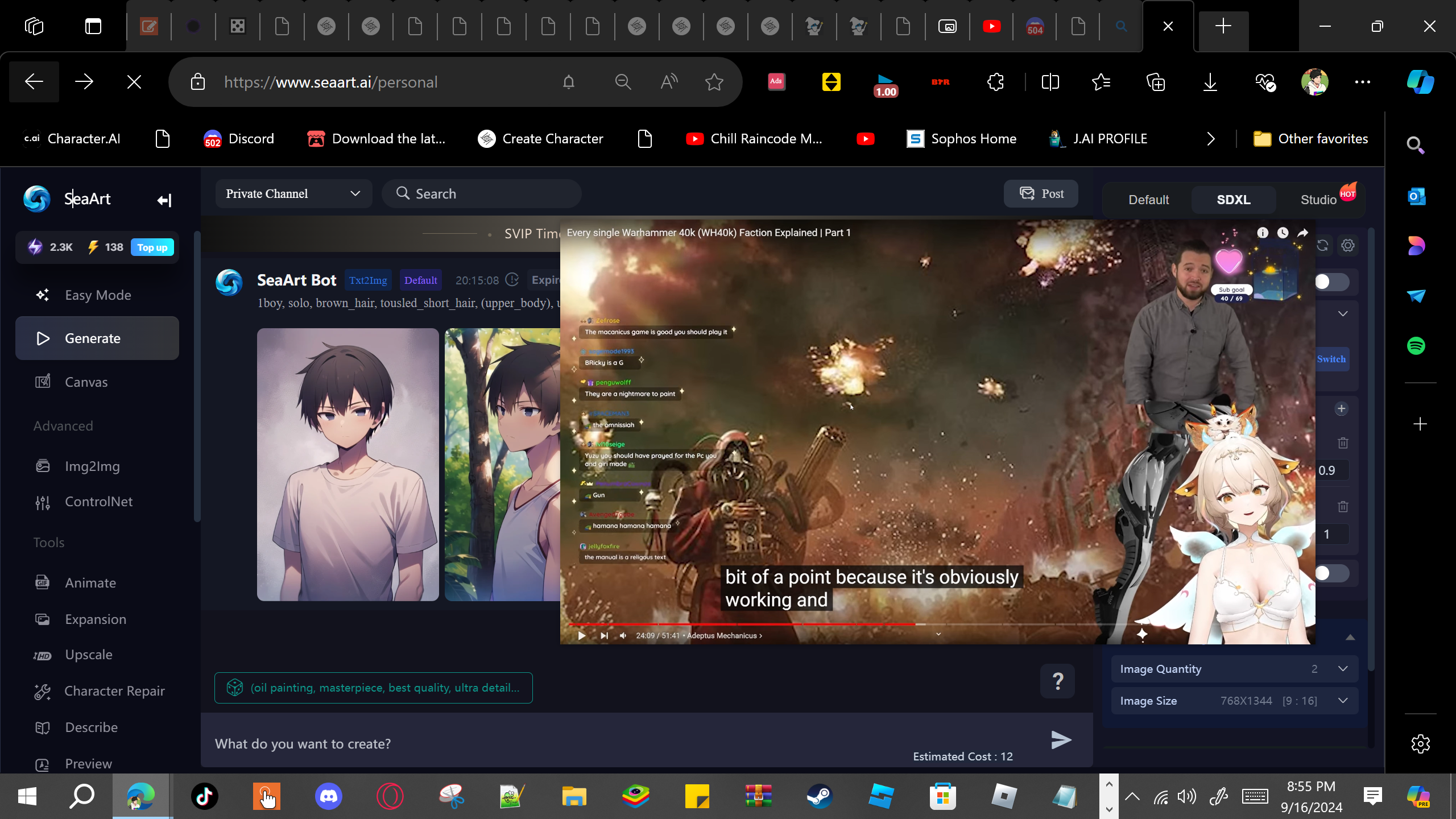The image size is (1456, 819).
Task: Open the Image Quantity dropdown
Action: pyautogui.click(x=1235, y=669)
